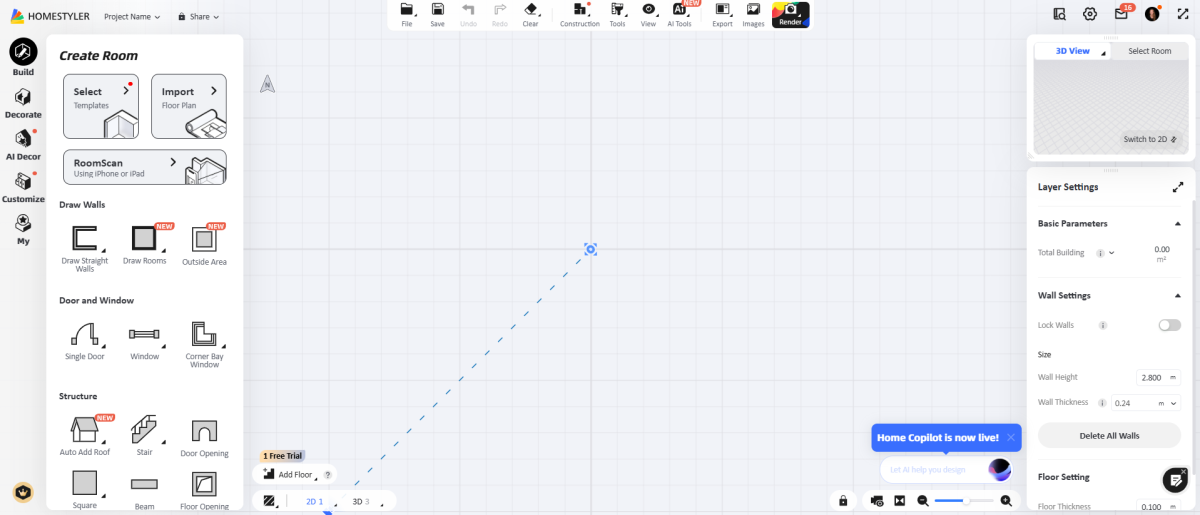Click the Let AI help you design field
Viewport: 1200px width, 515px height.
click(946, 469)
